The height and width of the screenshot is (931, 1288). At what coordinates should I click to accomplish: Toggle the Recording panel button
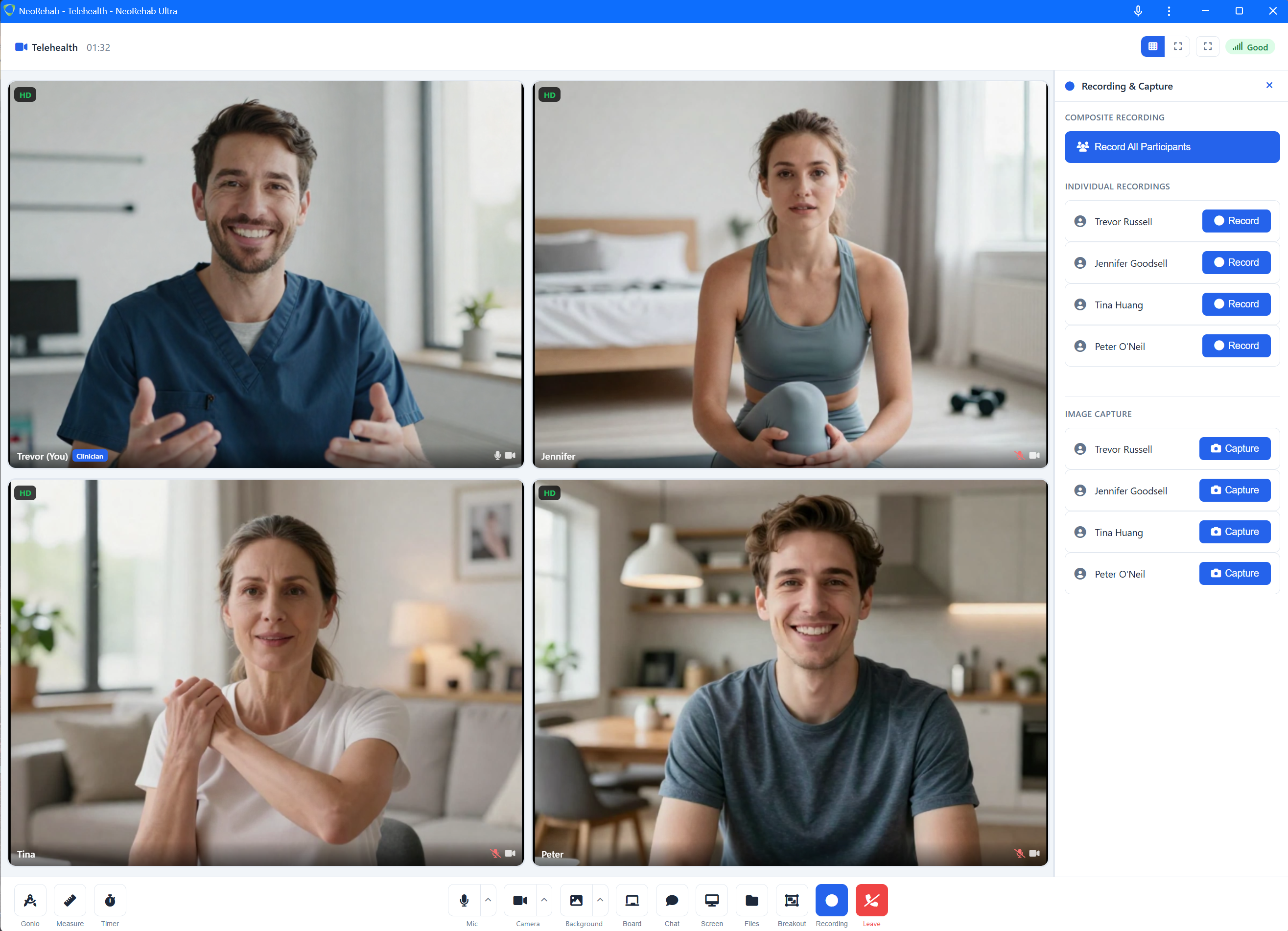[x=831, y=900]
